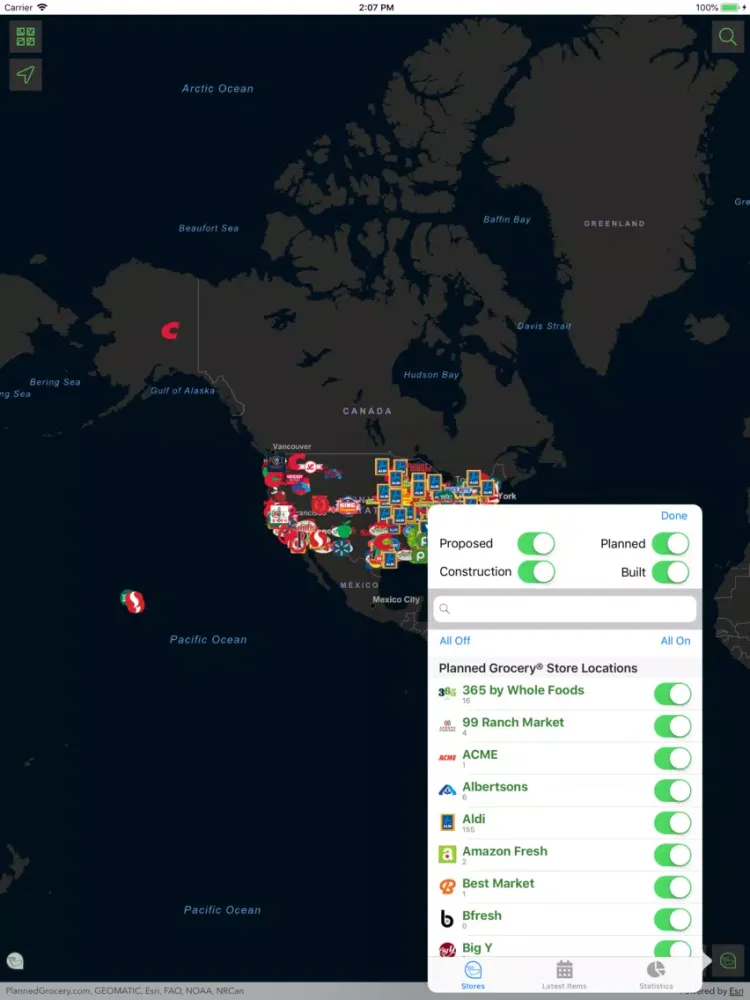Select the Best Market name text

498,883
